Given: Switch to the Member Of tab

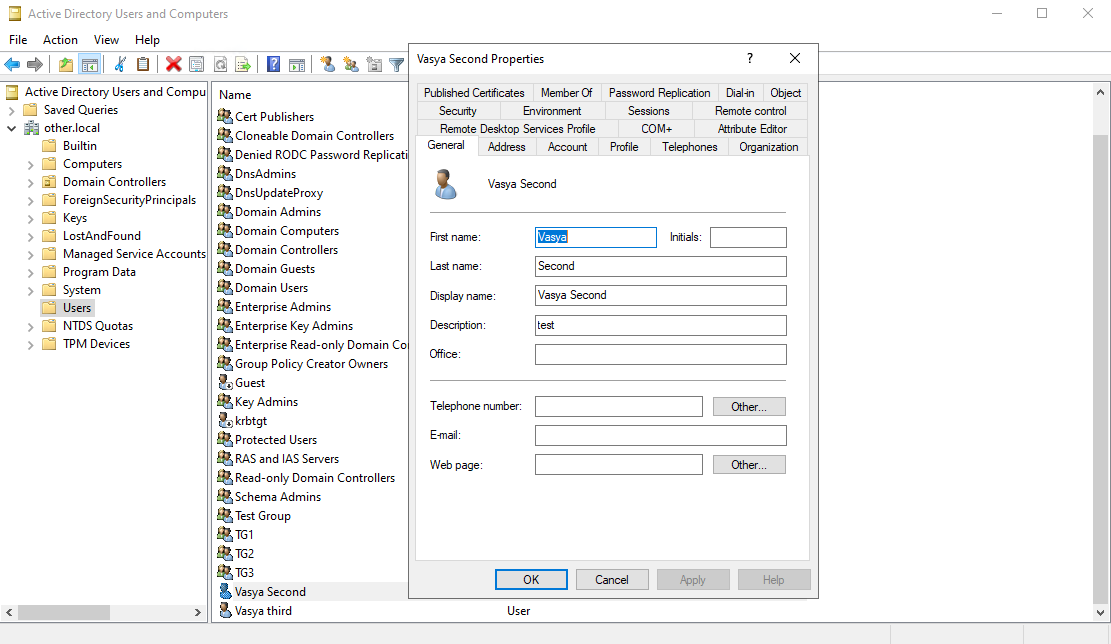Looking at the screenshot, I should click(x=566, y=93).
